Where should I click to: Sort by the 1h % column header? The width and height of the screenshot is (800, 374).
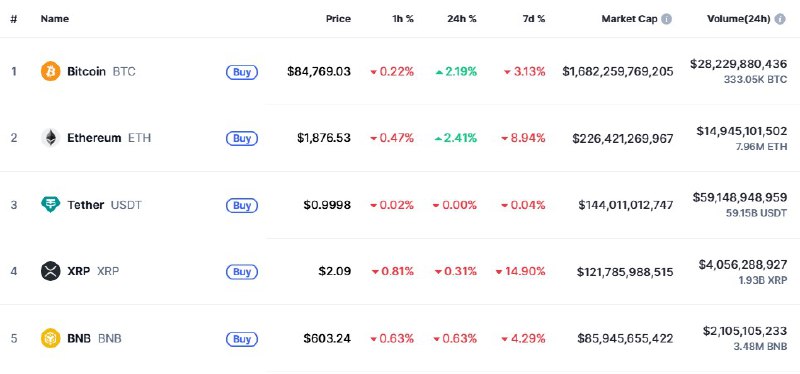(x=402, y=19)
